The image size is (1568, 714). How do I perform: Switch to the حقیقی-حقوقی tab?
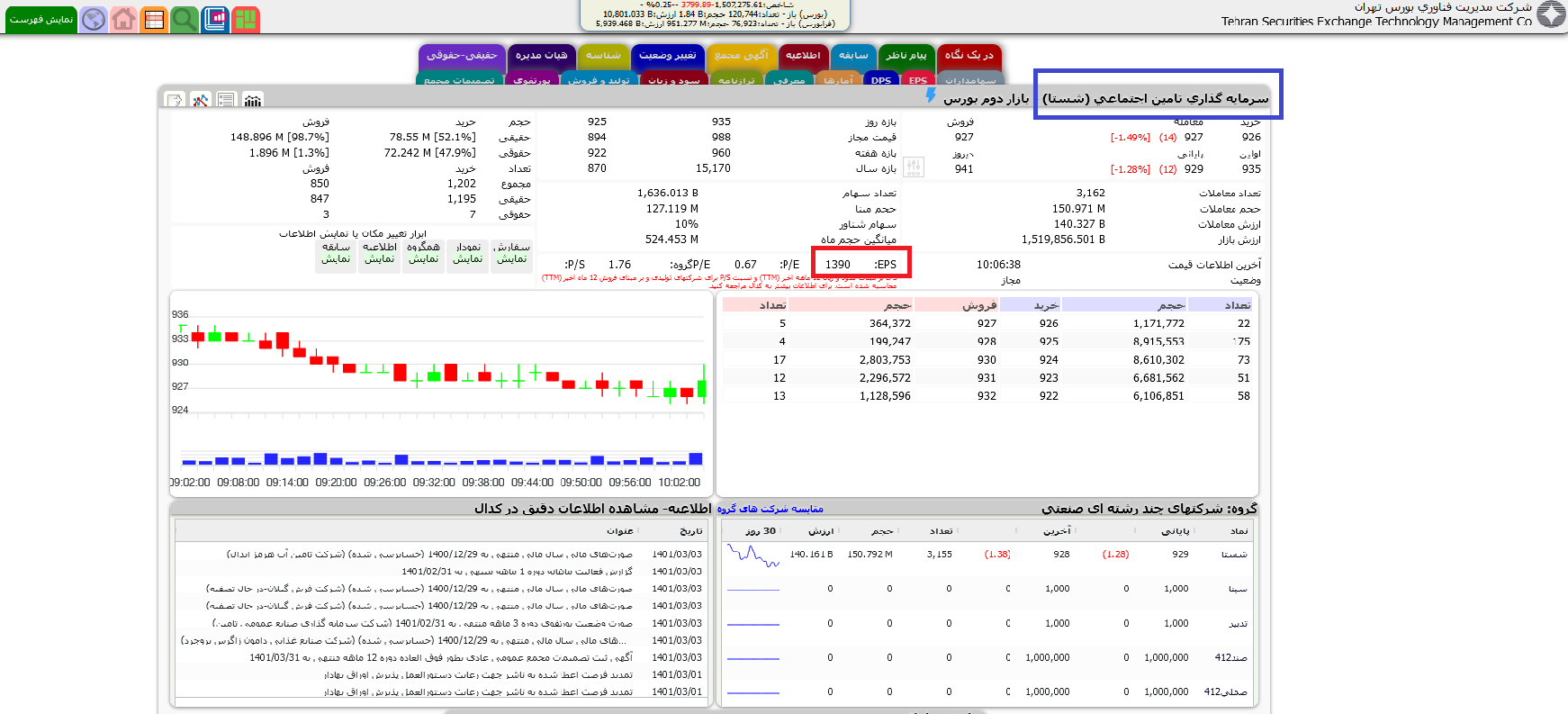[x=462, y=56]
